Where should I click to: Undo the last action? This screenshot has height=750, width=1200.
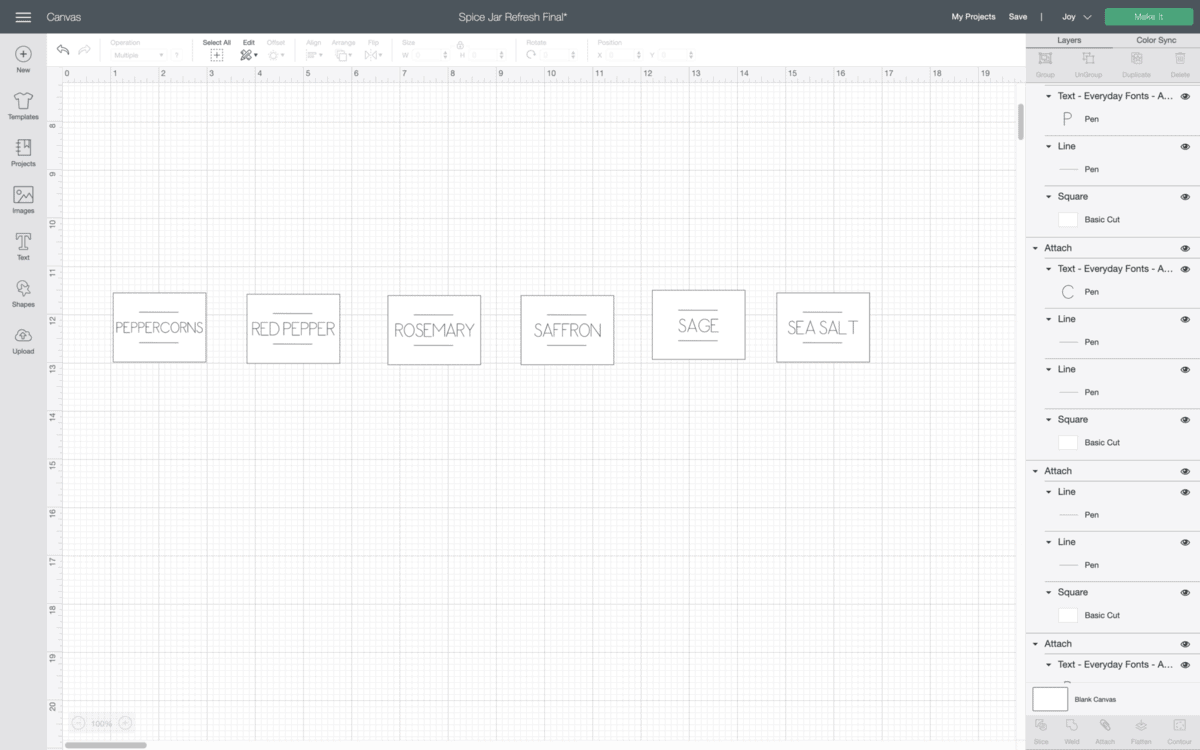63,50
